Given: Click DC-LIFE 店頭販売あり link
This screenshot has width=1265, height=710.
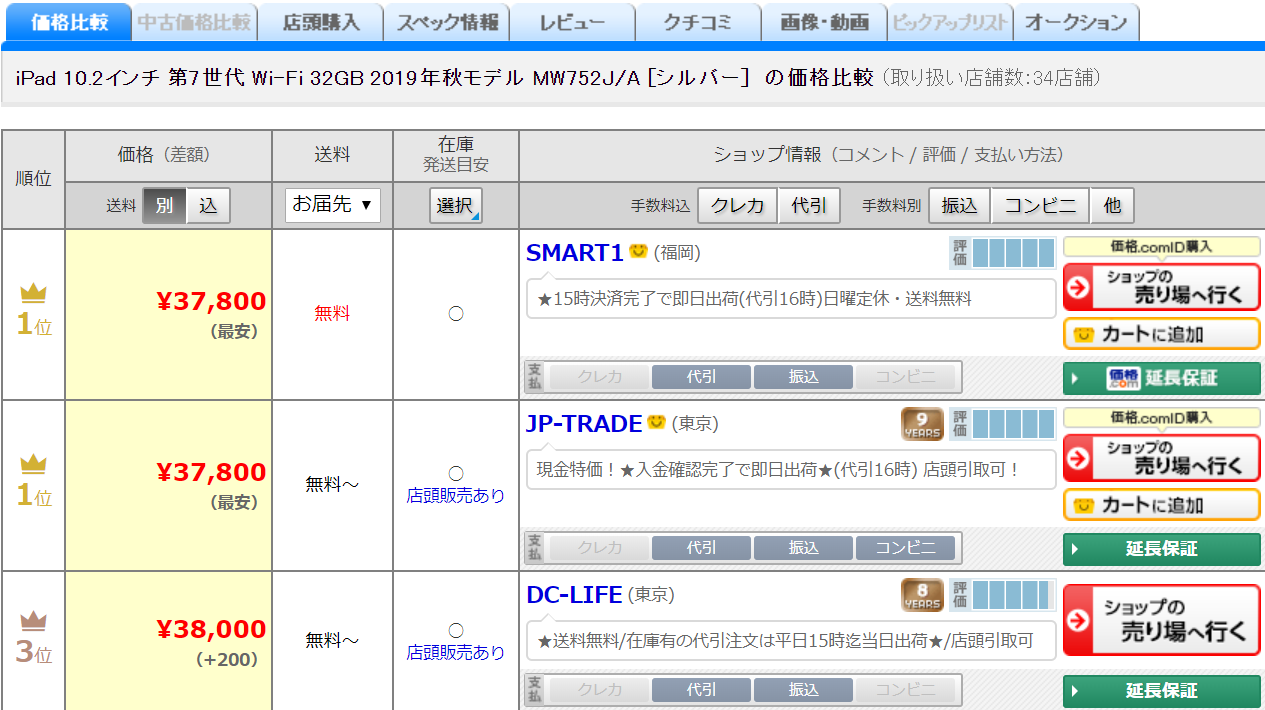Looking at the screenshot, I should (x=456, y=652).
